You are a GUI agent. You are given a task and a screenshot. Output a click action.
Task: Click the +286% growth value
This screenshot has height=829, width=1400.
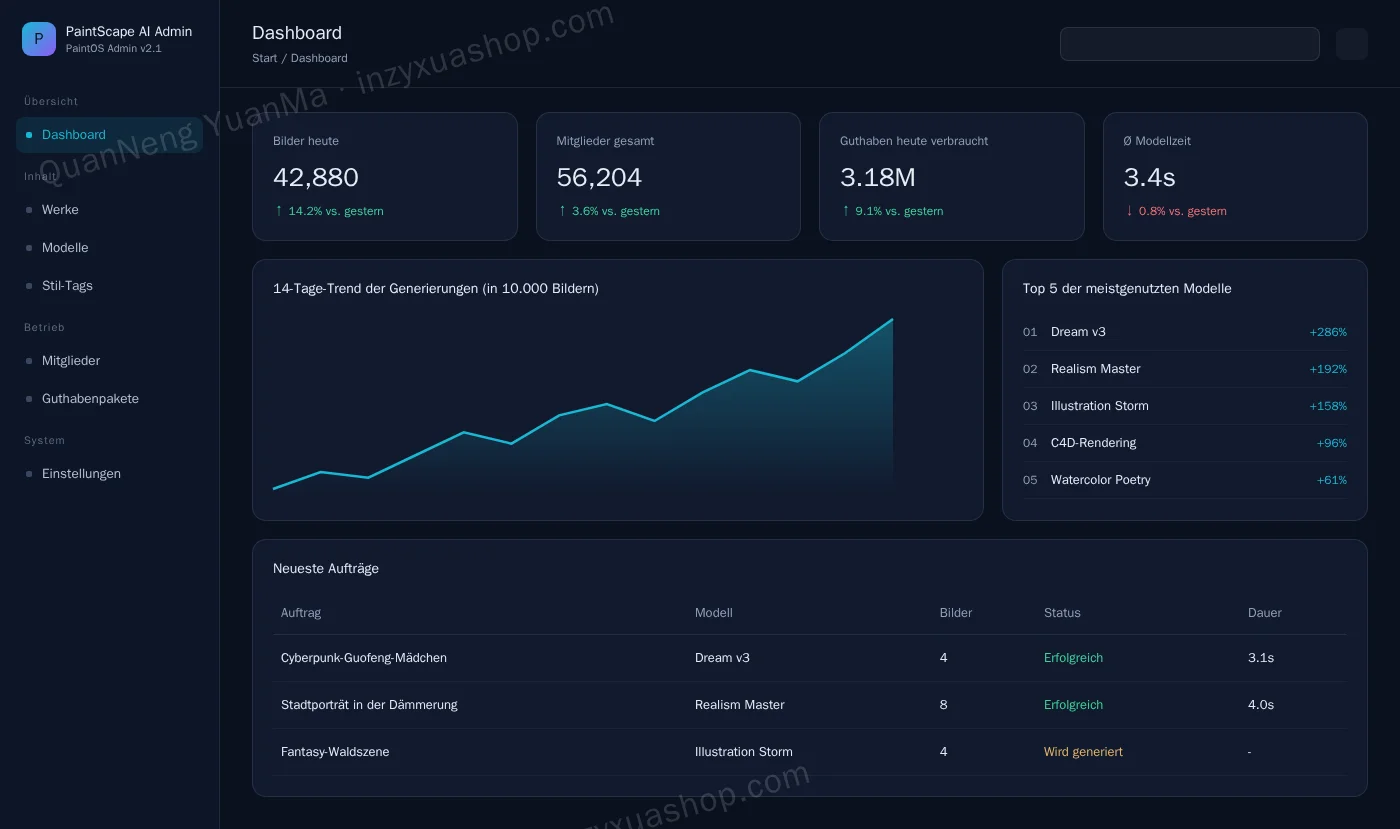tap(1328, 332)
